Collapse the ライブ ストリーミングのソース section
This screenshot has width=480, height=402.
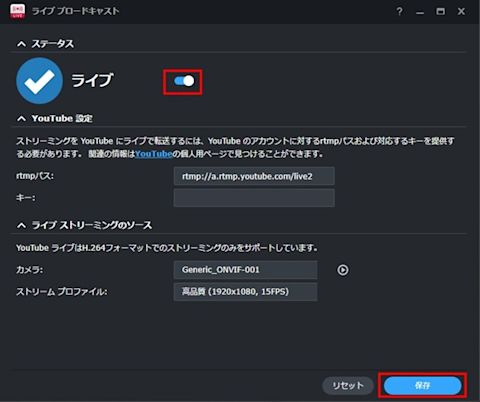pyautogui.click(x=21, y=226)
